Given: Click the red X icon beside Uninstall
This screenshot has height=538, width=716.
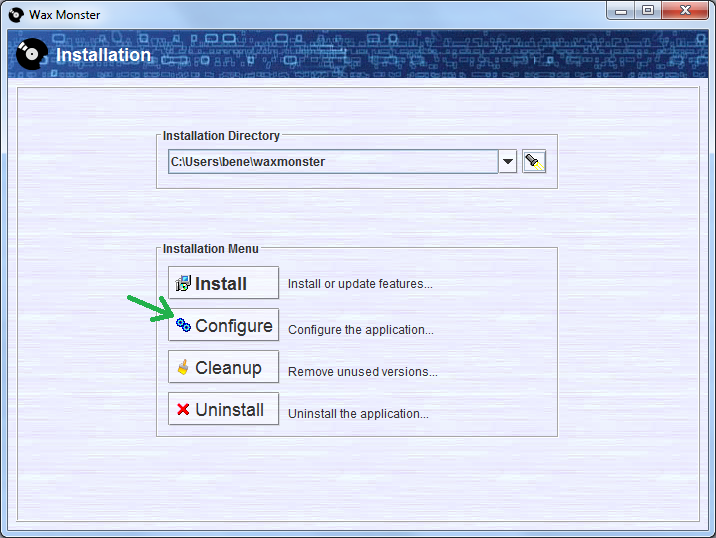Looking at the screenshot, I should coord(183,410).
